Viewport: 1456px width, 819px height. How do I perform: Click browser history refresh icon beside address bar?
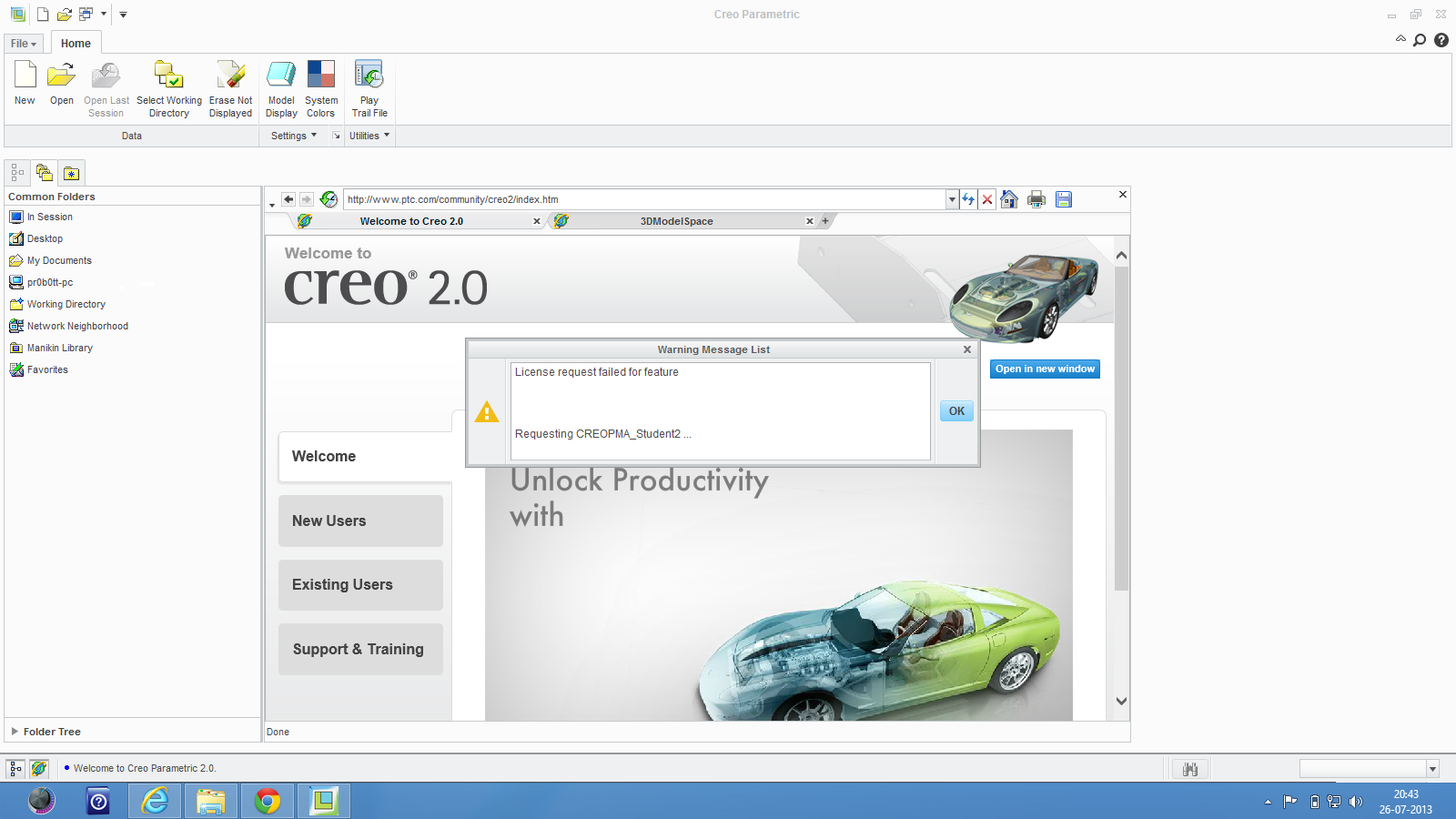[329, 199]
